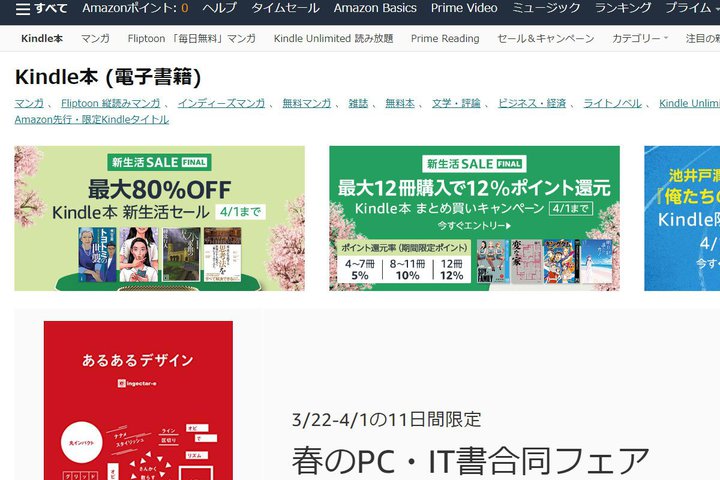Click the 雑誌 link

point(358,103)
